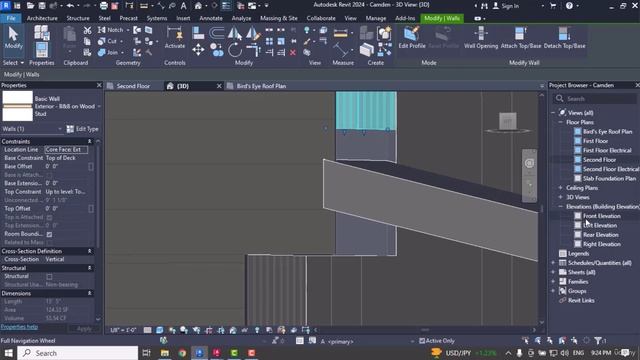Click the Edit Profile tool

(x=412, y=38)
